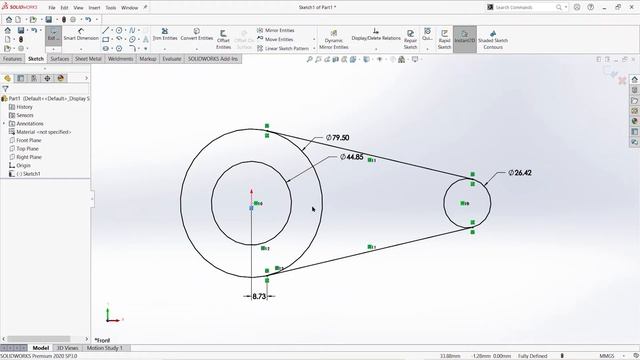Screen dimensions: 640x360
Task: Open the Line tool dropdown arrow
Action: coord(111,31)
